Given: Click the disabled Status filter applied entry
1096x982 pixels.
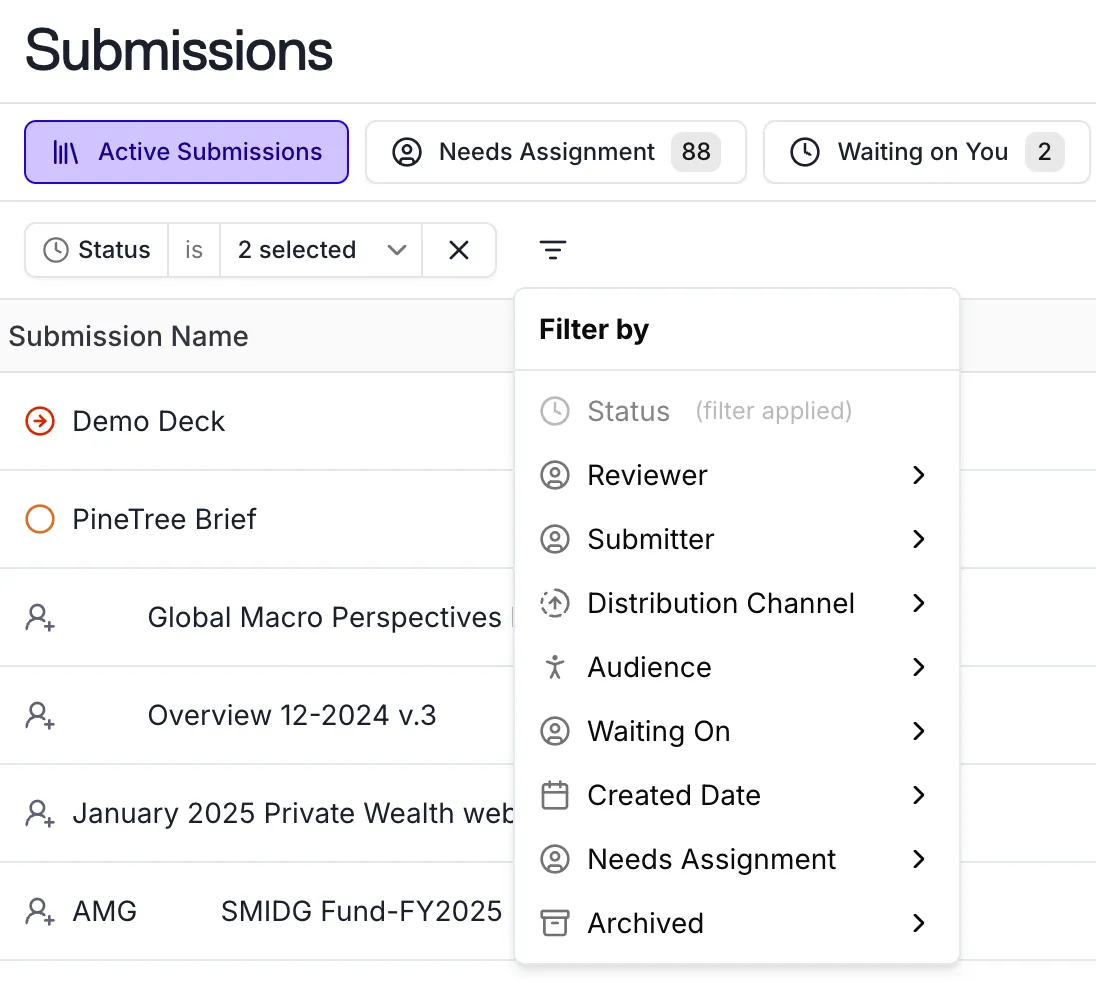Looking at the screenshot, I should (x=737, y=411).
